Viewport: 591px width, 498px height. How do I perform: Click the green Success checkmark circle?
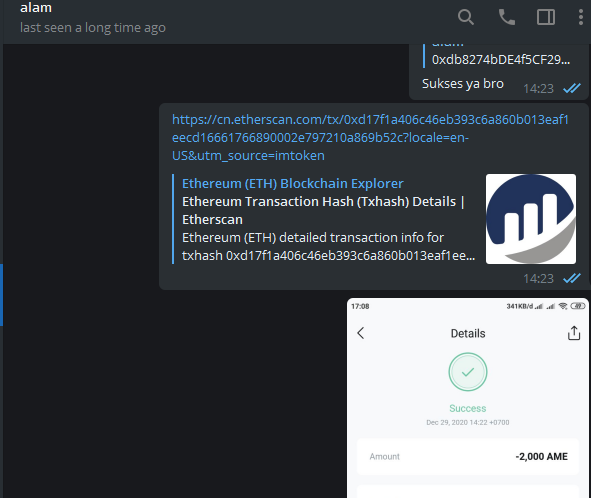point(468,372)
